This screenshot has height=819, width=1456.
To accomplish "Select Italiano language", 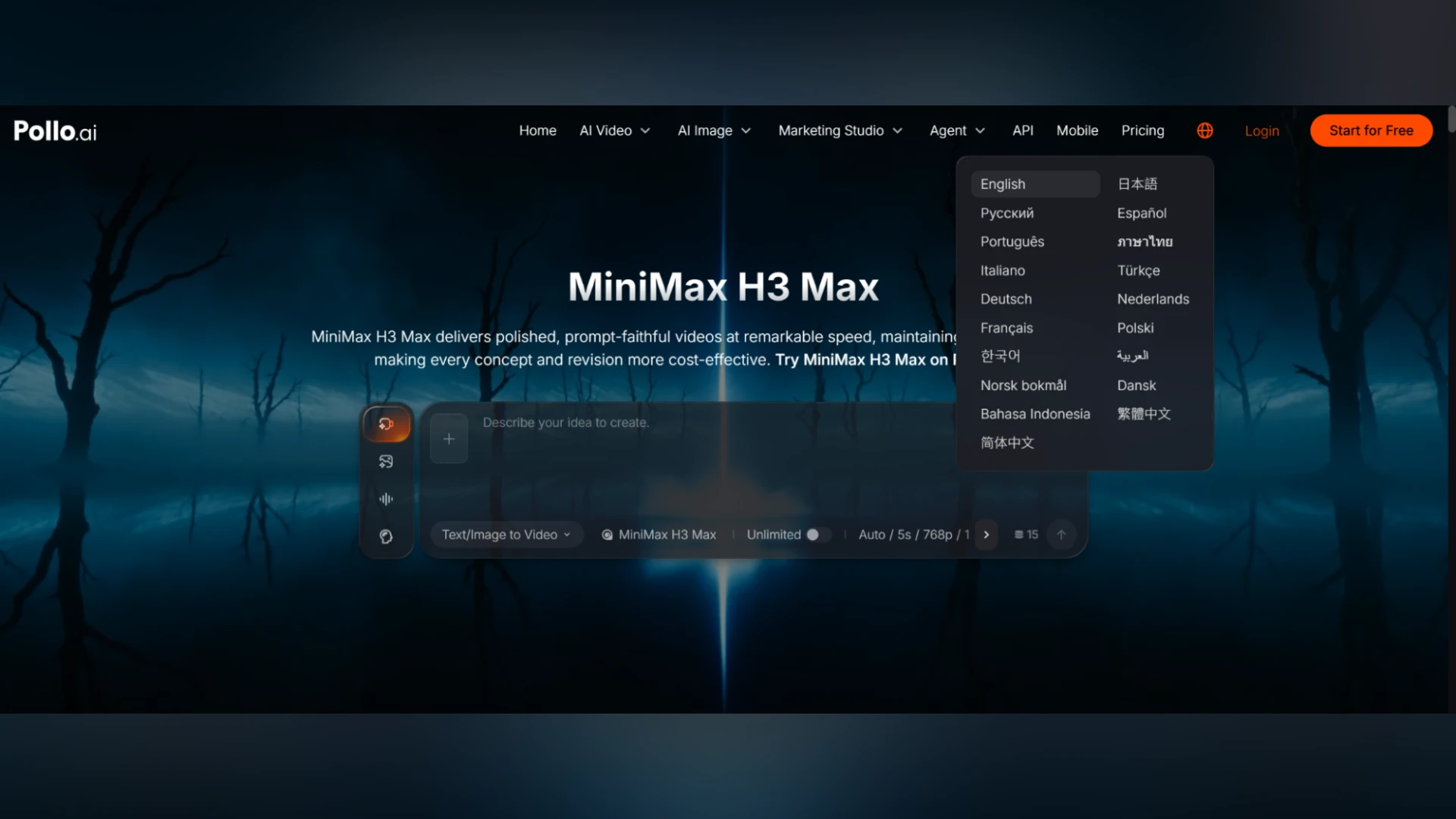I will 1002,270.
